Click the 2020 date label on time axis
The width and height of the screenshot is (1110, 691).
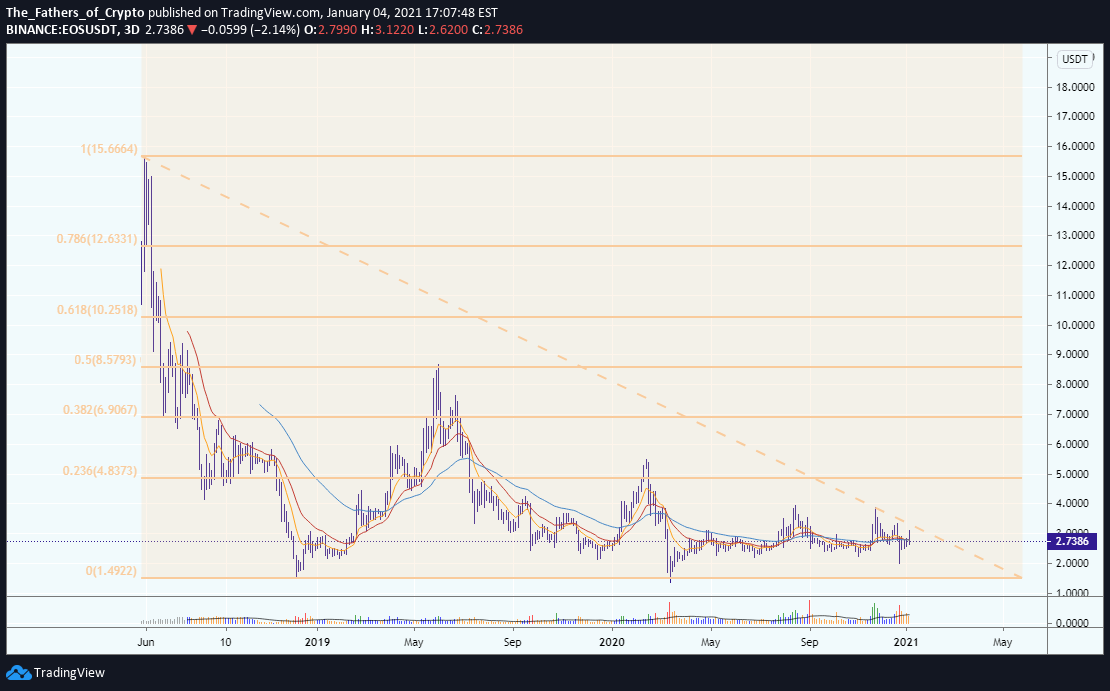click(x=612, y=642)
